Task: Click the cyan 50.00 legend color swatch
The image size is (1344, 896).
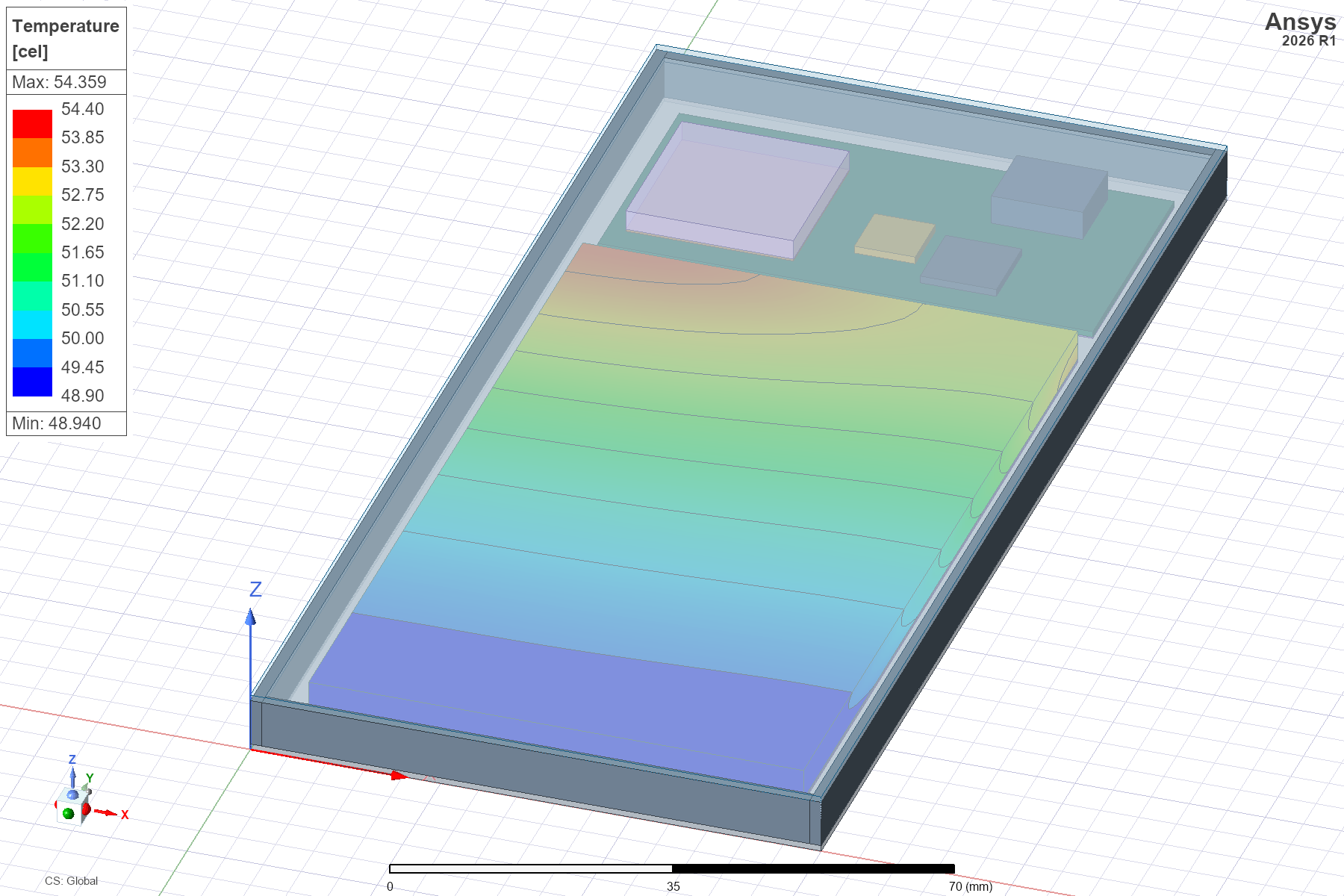Action: click(32, 325)
